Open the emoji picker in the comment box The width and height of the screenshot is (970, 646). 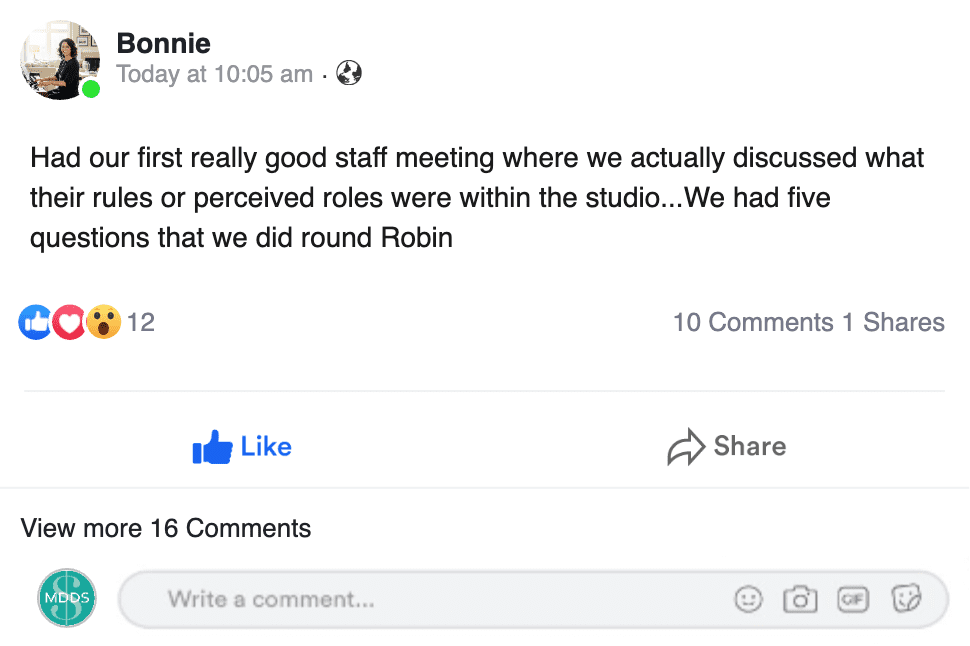point(749,599)
